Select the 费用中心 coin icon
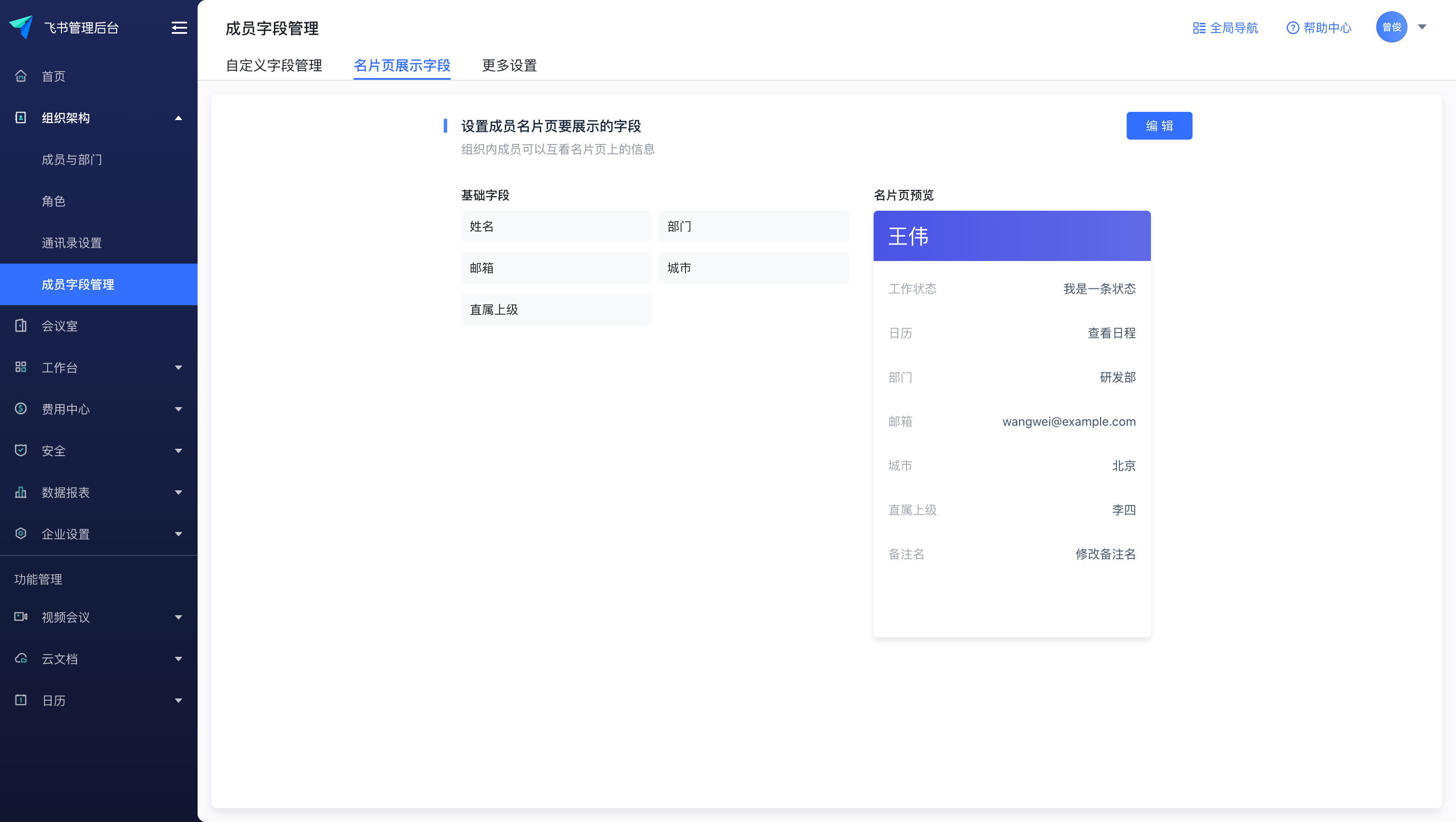Screen dimensions: 1456x822 pyautogui.click(x=21, y=409)
